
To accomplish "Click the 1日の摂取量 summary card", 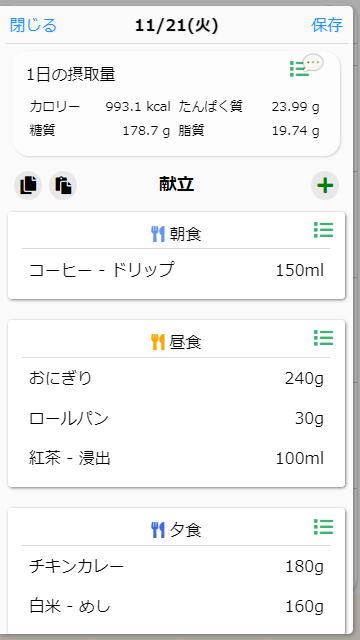I will (x=176, y=104).
